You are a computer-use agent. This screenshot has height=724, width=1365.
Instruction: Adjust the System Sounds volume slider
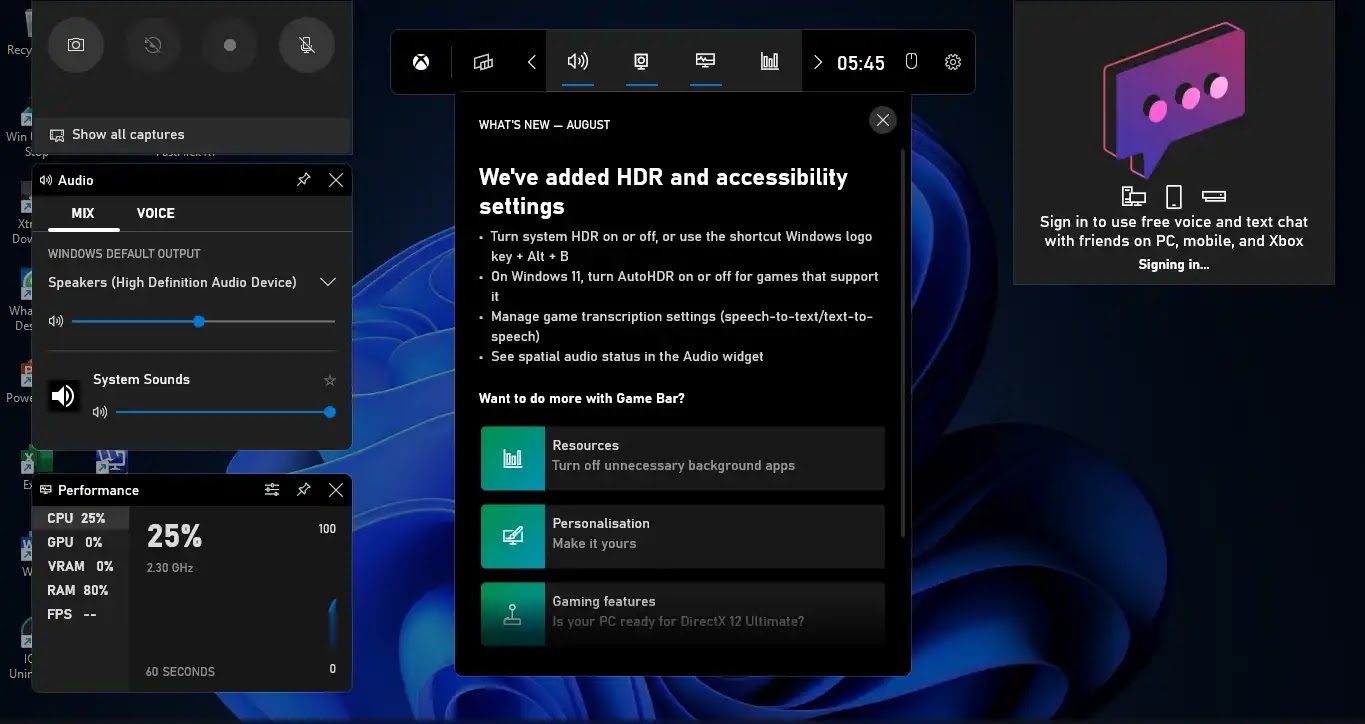(x=226, y=412)
